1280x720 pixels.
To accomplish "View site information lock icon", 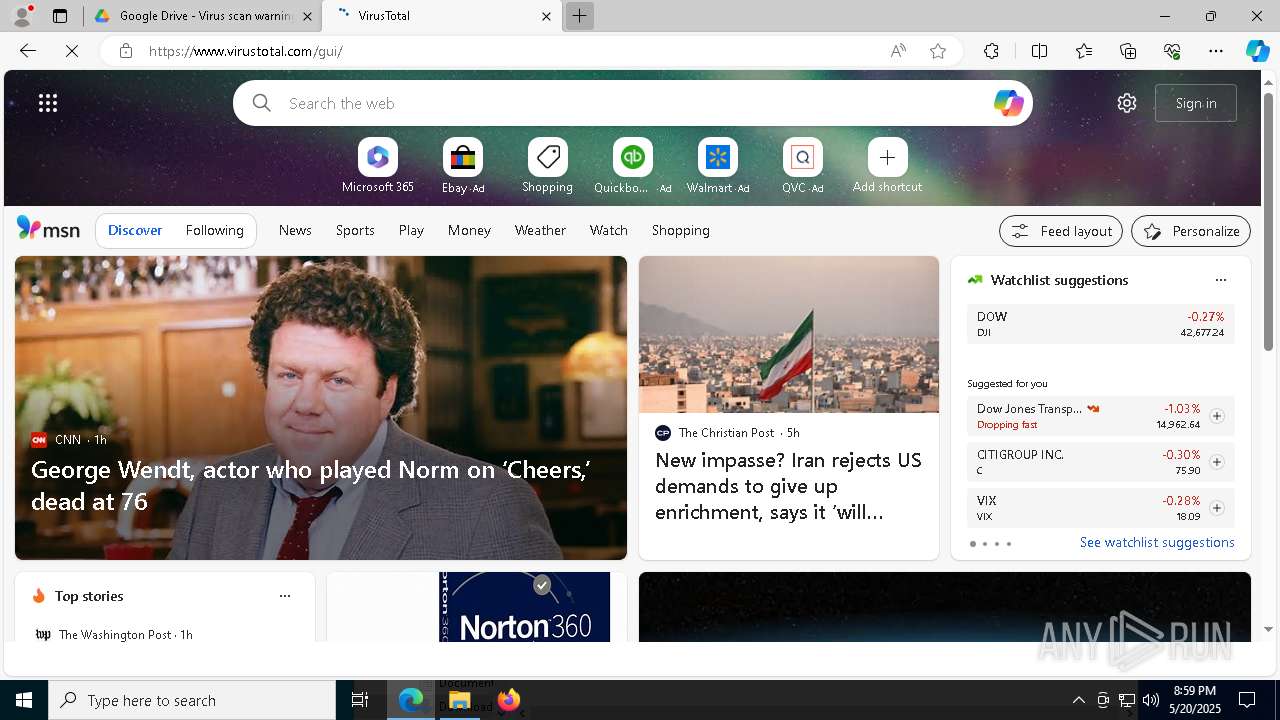I will pyautogui.click(x=126, y=51).
